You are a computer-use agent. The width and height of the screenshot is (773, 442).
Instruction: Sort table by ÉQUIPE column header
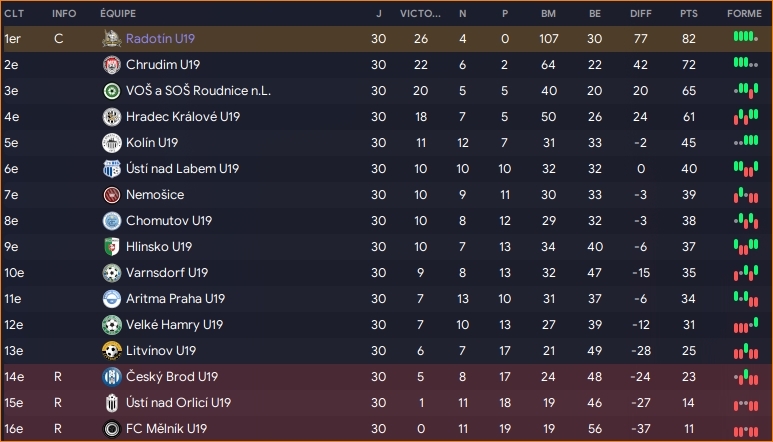119,14
